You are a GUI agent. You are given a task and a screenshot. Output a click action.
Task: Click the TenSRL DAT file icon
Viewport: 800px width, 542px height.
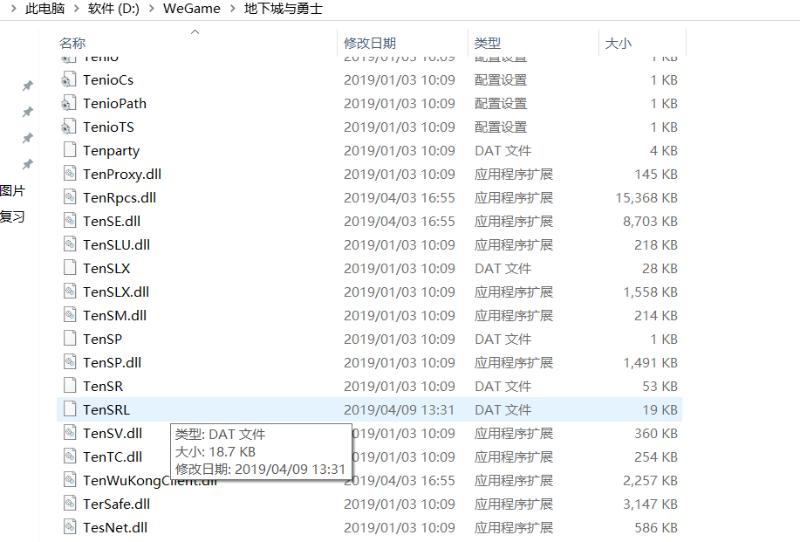(x=69, y=409)
